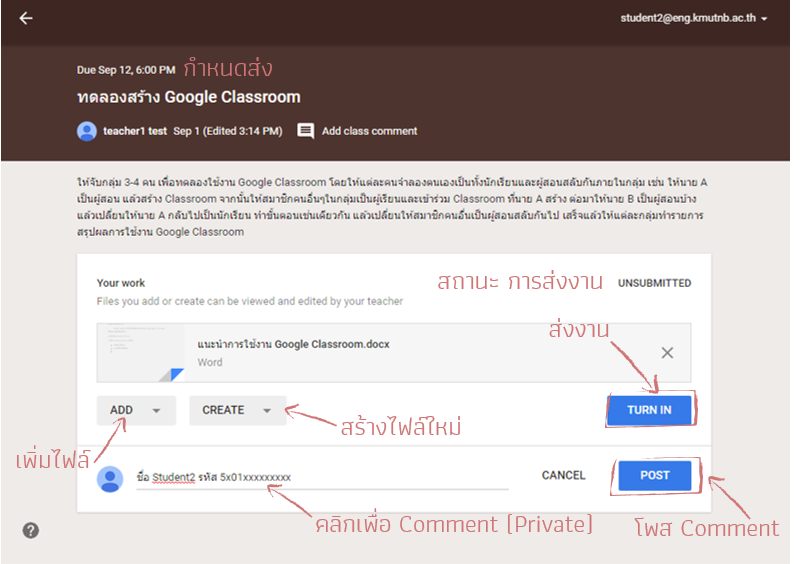Image resolution: width=807 pixels, height=564 pixels.
Task: Expand the ADD file dropdown
Action: tap(136, 410)
